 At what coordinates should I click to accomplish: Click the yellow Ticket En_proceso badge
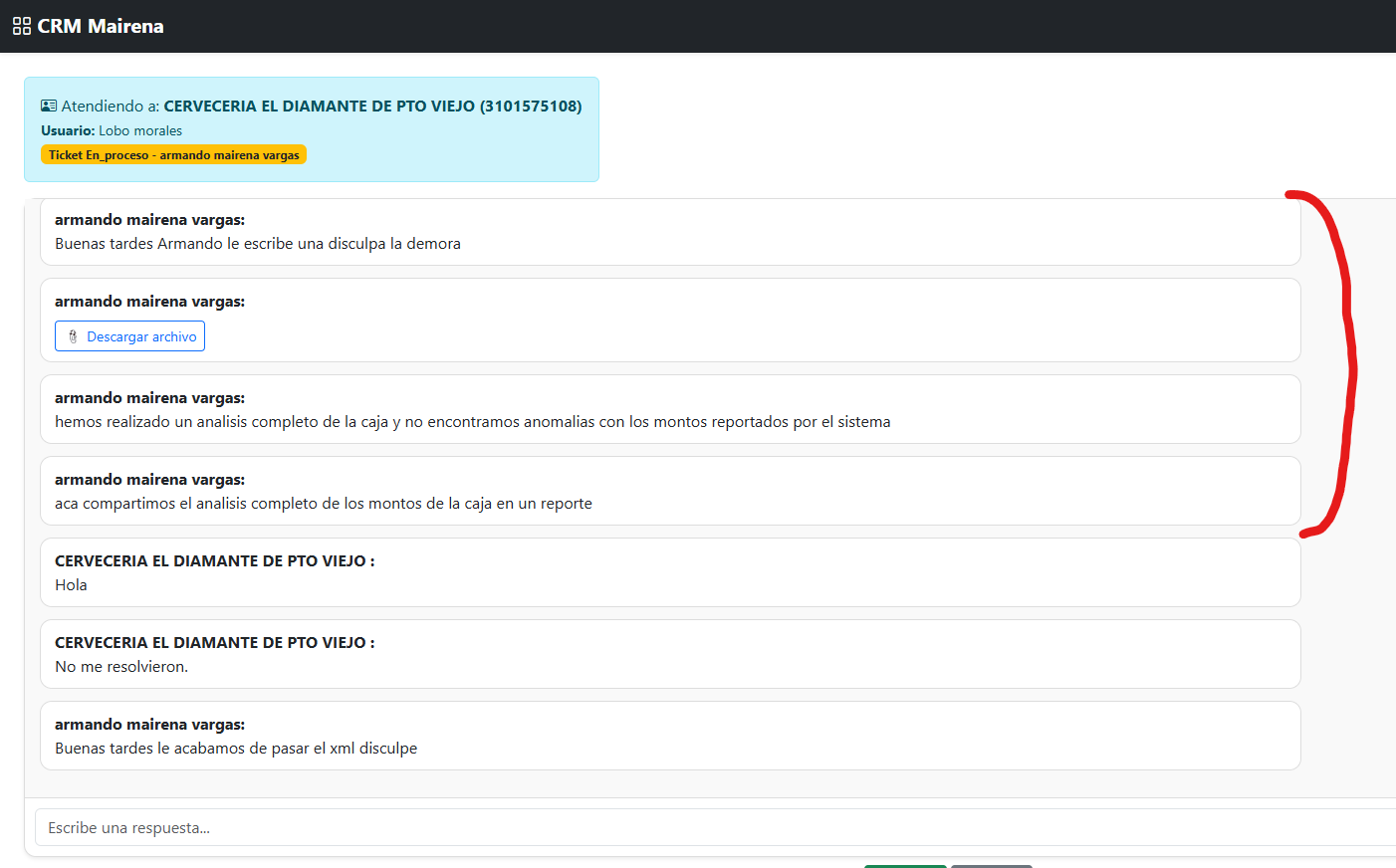tap(173, 155)
